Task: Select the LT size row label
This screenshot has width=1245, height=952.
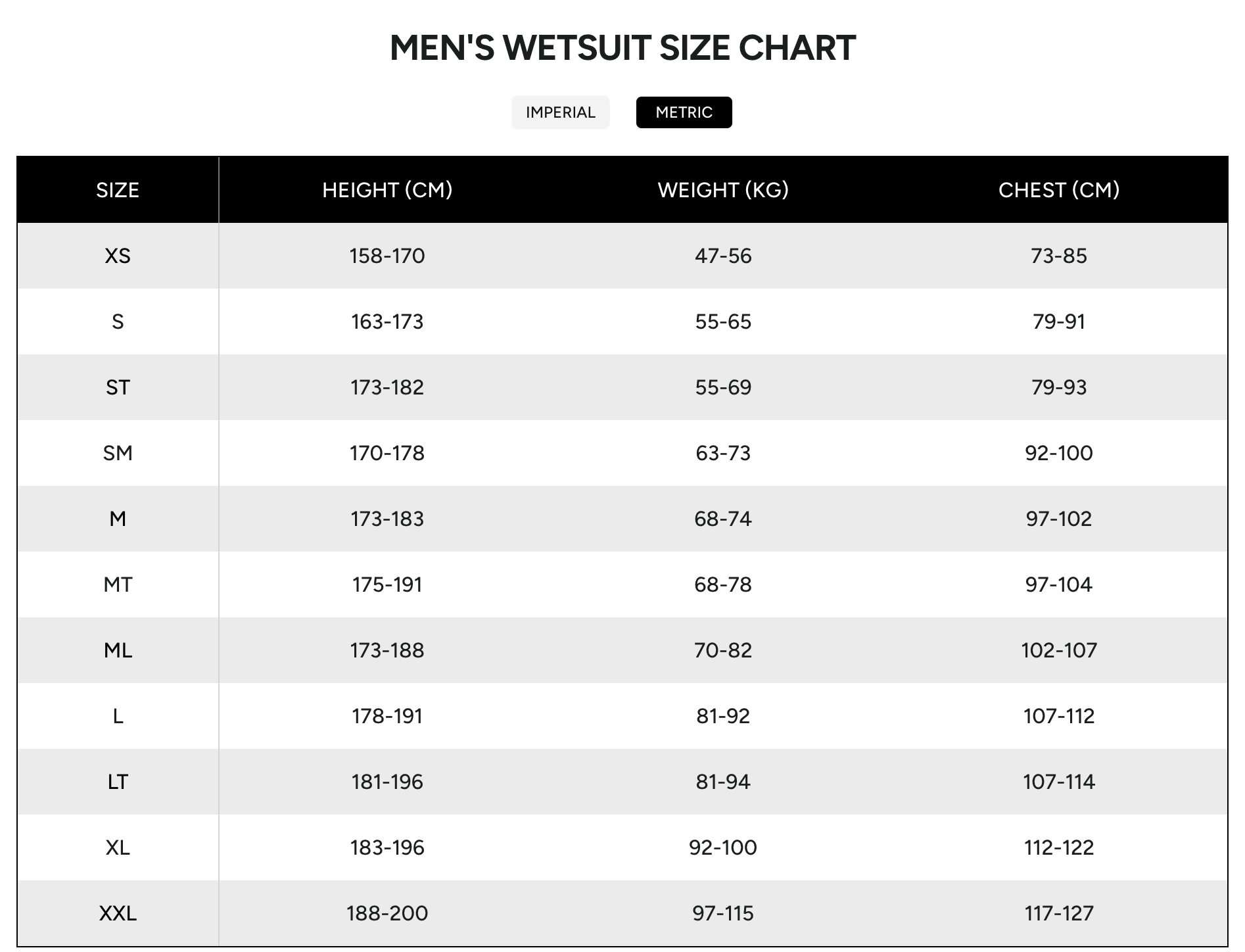Action: point(118,782)
